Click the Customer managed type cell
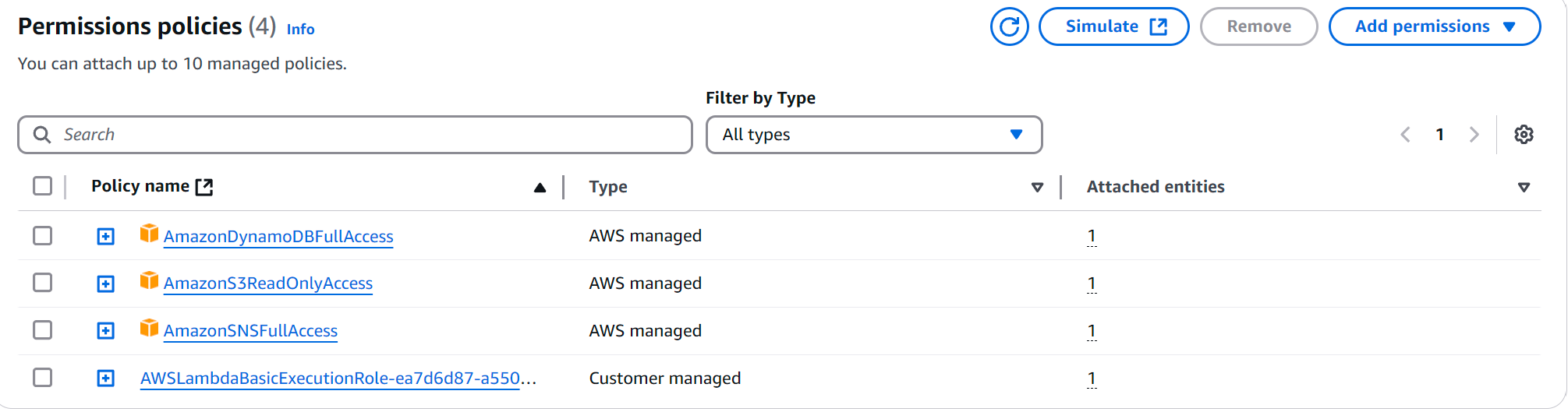The width and height of the screenshot is (1568, 412). pyautogui.click(x=665, y=379)
